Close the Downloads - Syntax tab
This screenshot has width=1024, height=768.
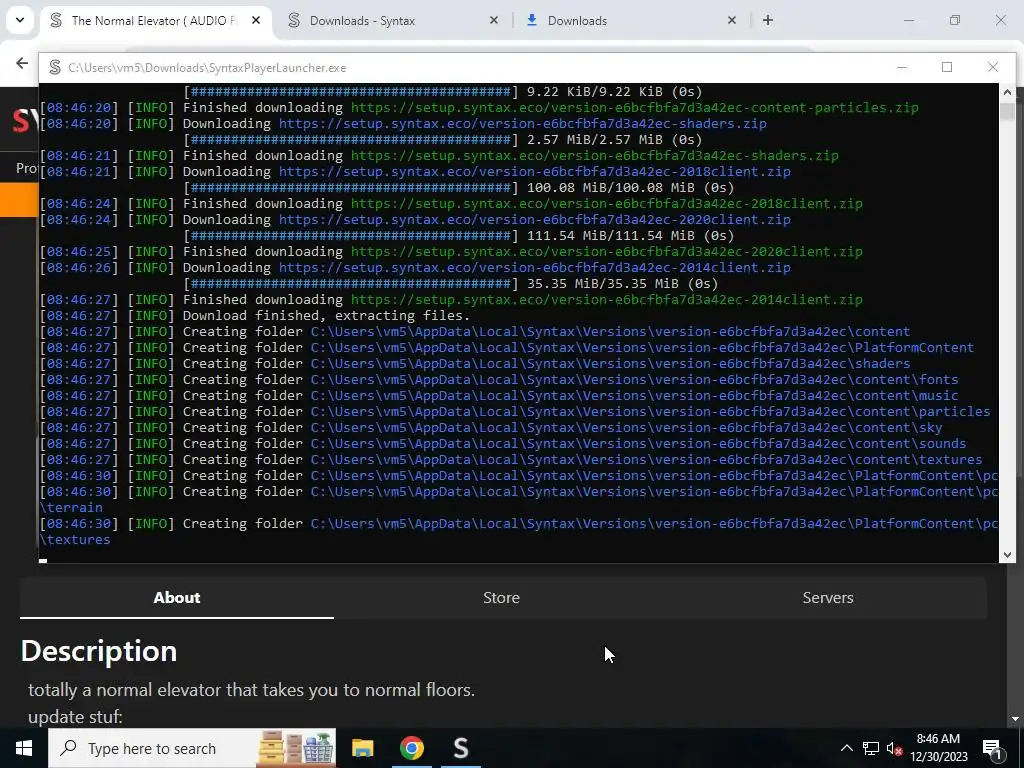click(494, 20)
